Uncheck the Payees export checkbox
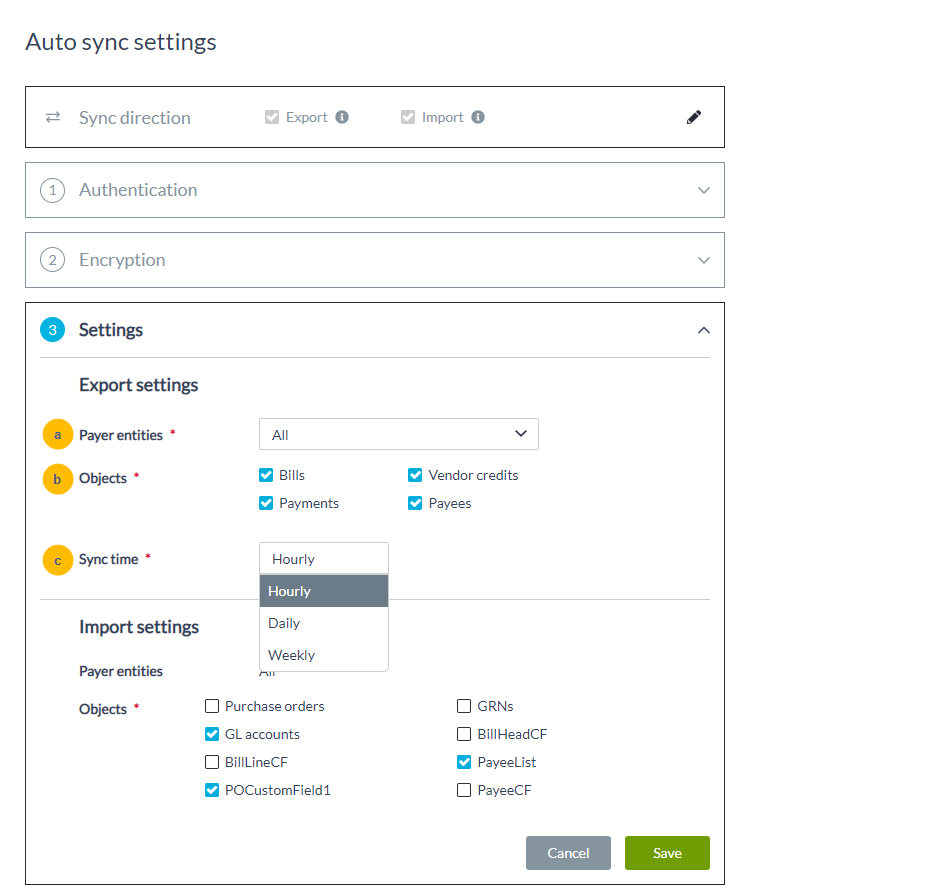Image resolution: width=941 pixels, height=893 pixels. click(x=415, y=503)
